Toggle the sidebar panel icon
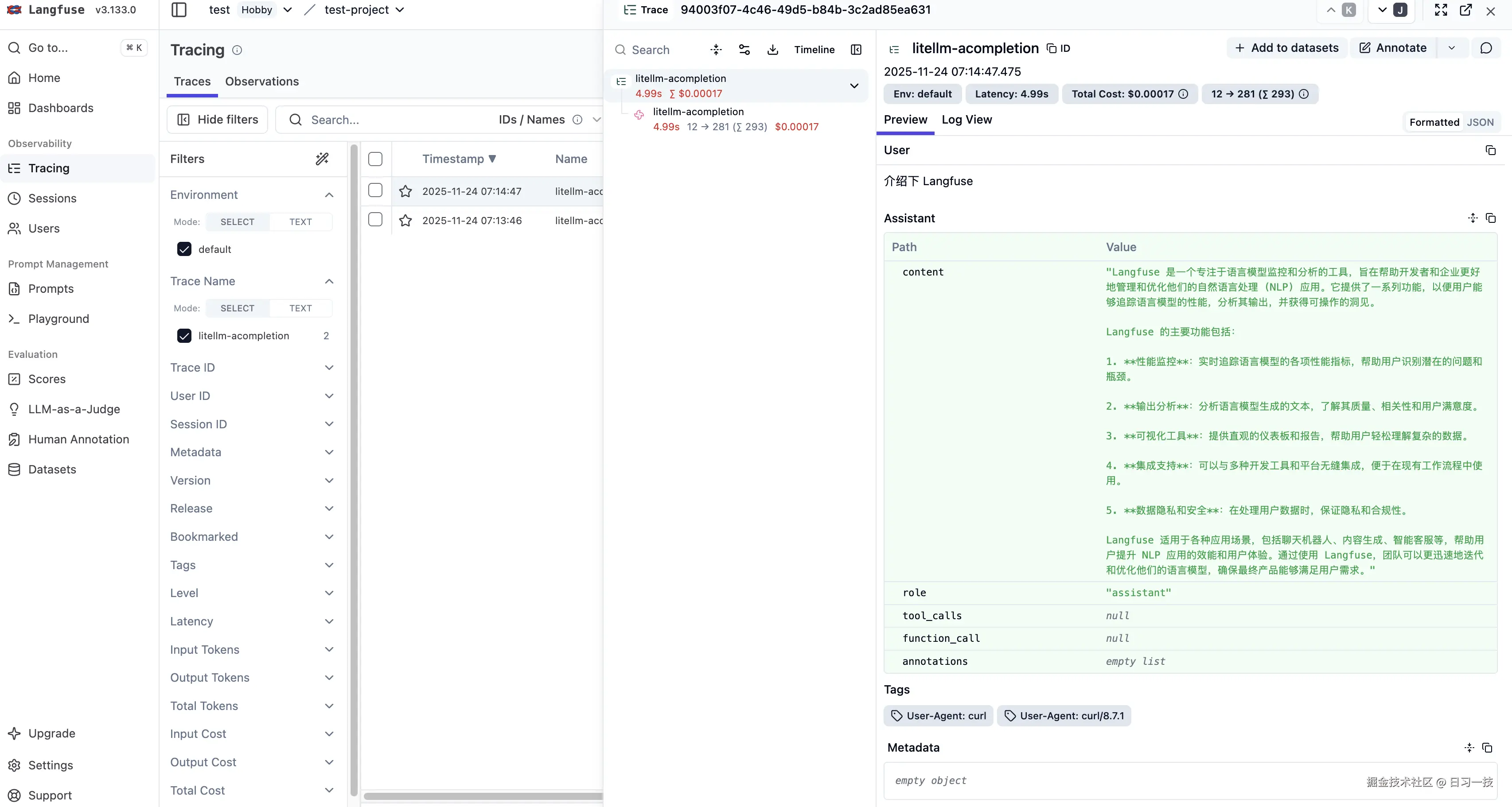The width and height of the screenshot is (1512, 807). click(x=179, y=10)
